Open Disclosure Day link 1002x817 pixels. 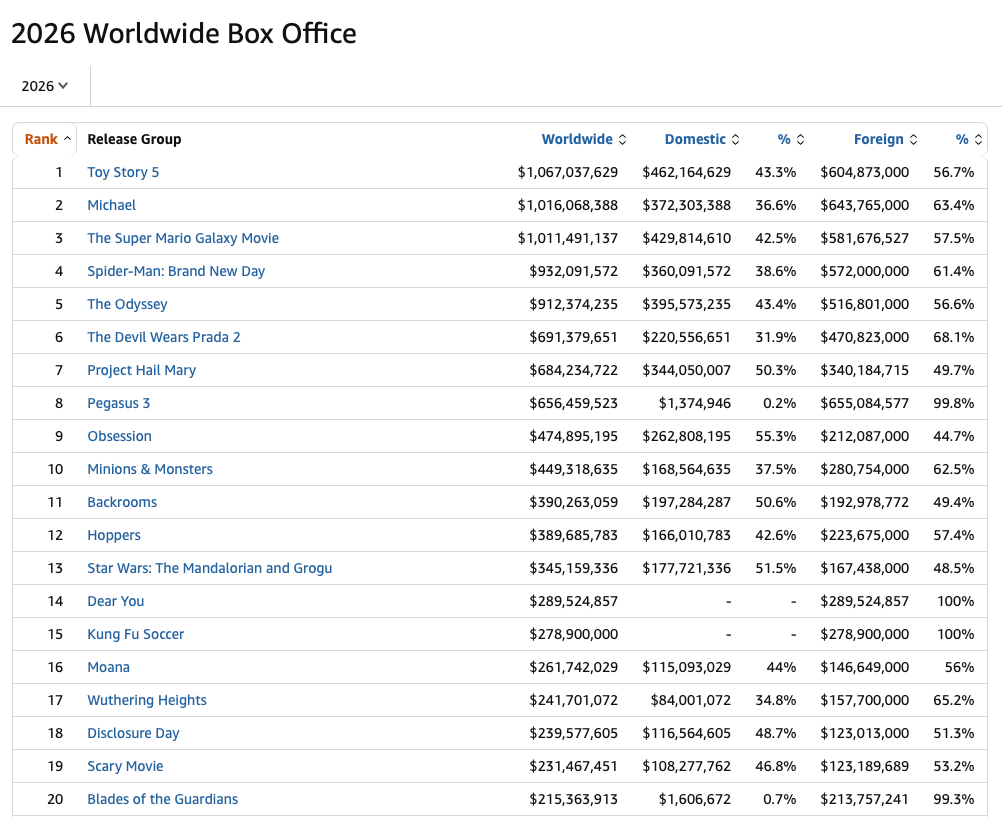[x=133, y=733]
